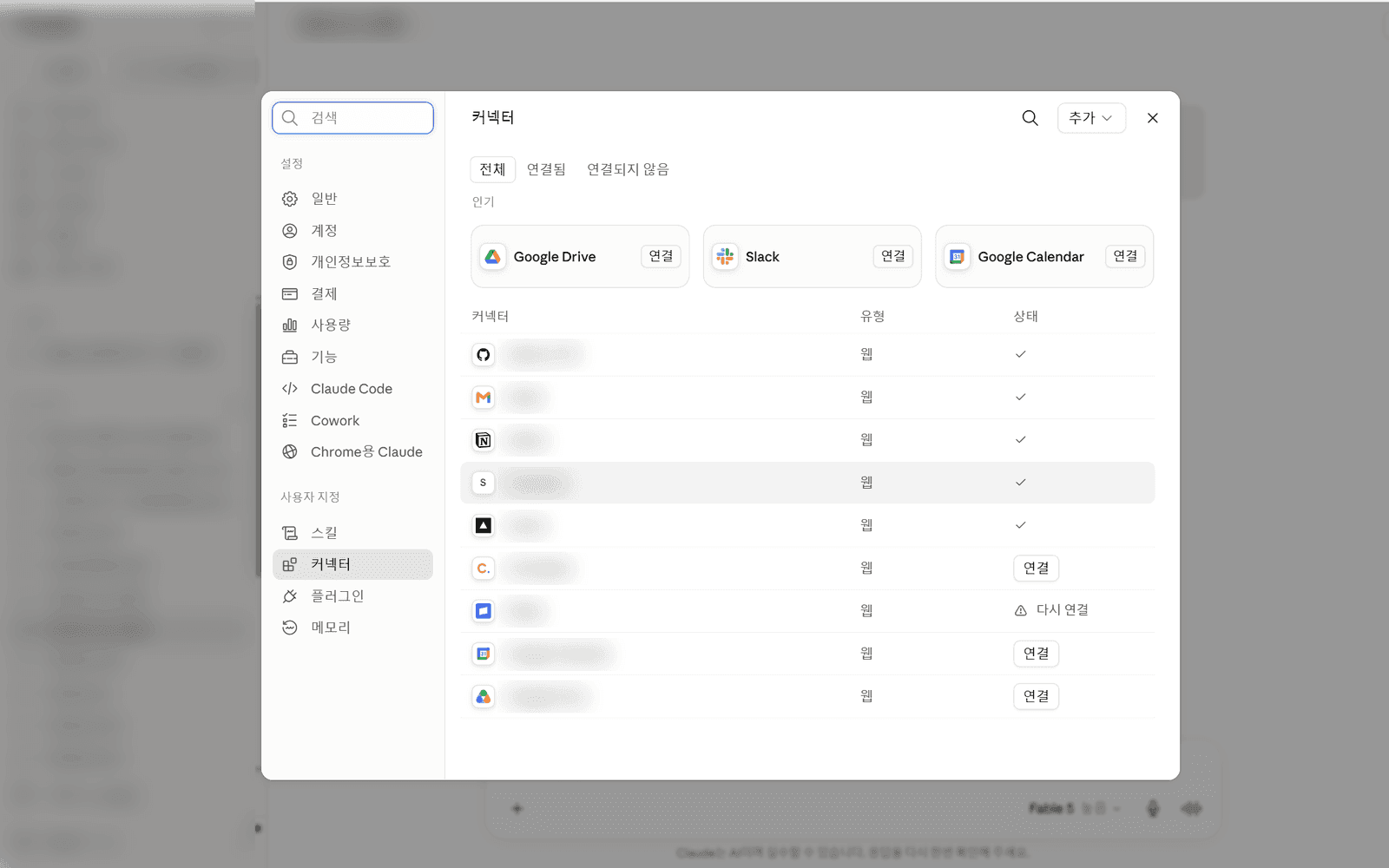Viewport: 1389px width, 868px height.
Task: Click the Claude Code code-bracket icon
Action: pos(290,389)
